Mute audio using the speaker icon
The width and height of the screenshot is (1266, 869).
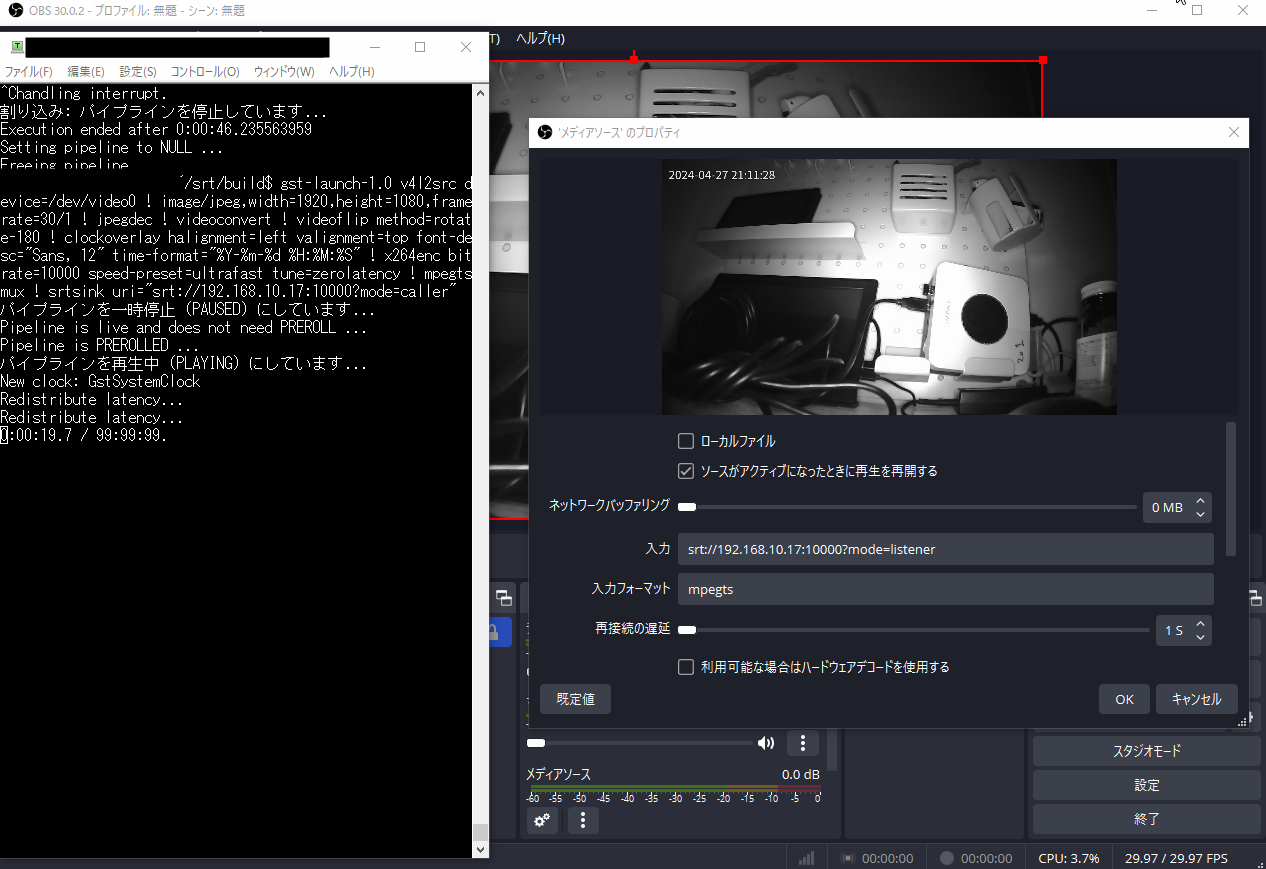pos(765,743)
